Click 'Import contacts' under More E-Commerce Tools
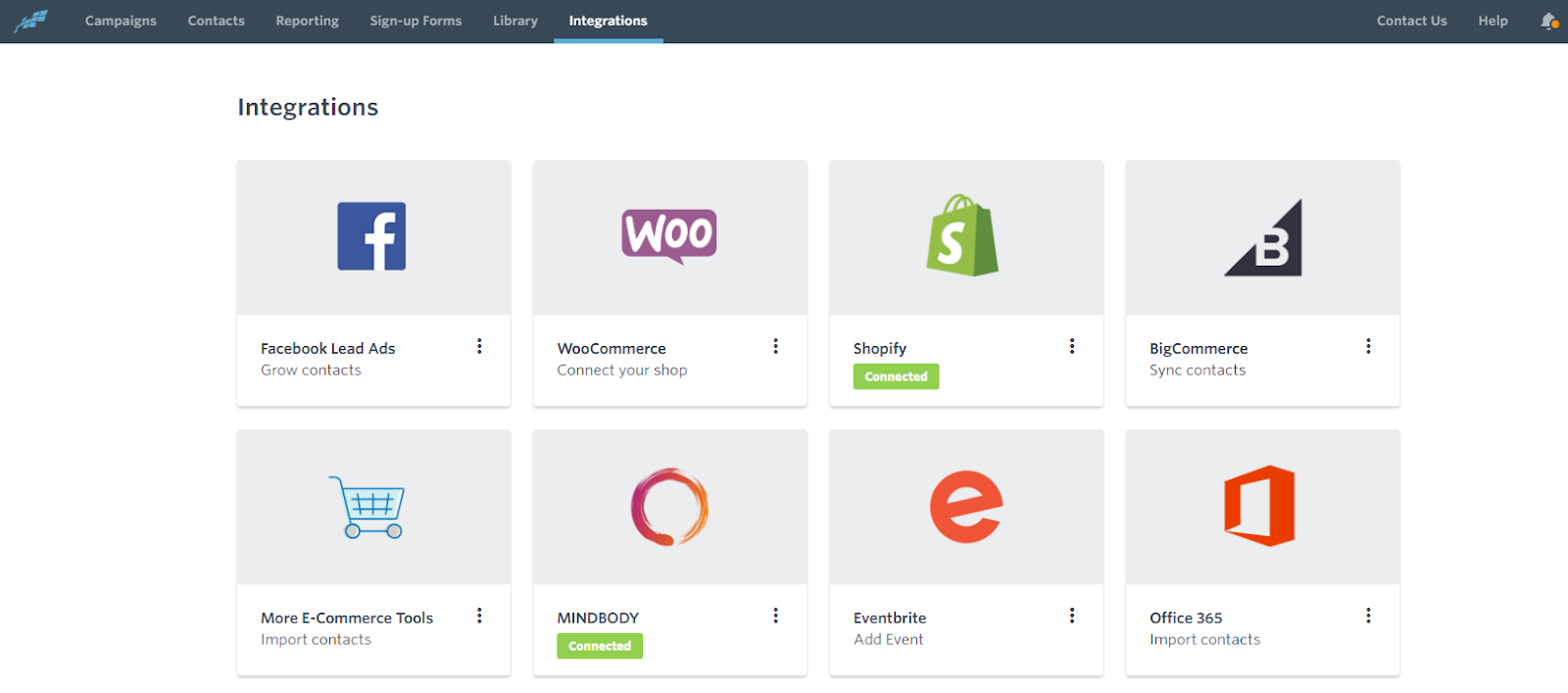Viewport: 1568px width, 693px height. 316,639
